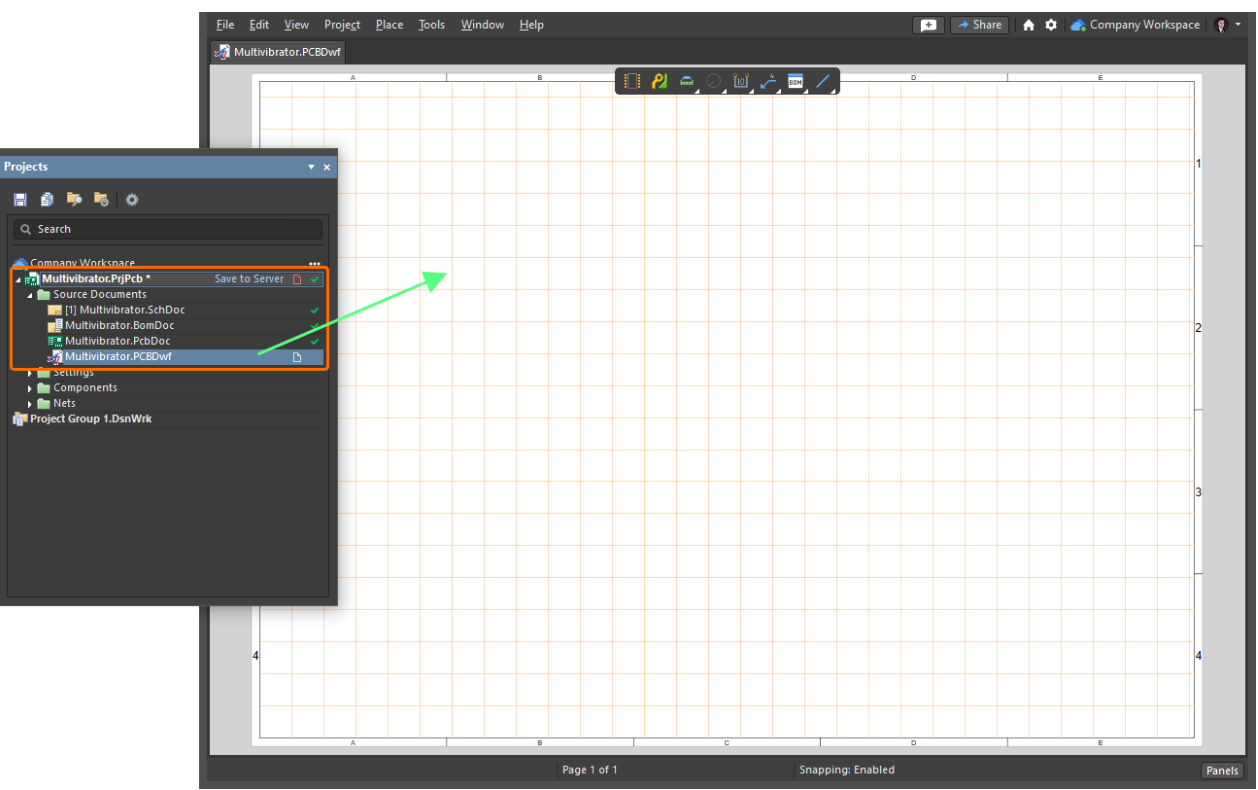Open the user account dropdown arrow
The height and width of the screenshot is (790, 1258).
(x=1238, y=25)
